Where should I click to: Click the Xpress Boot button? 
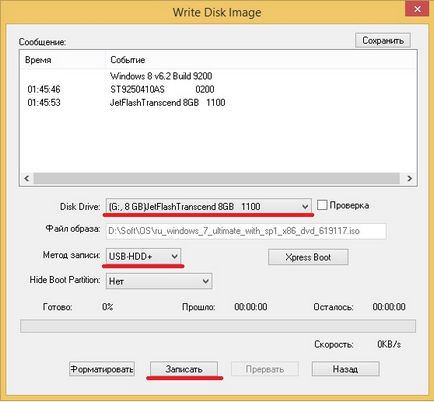[308, 257]
